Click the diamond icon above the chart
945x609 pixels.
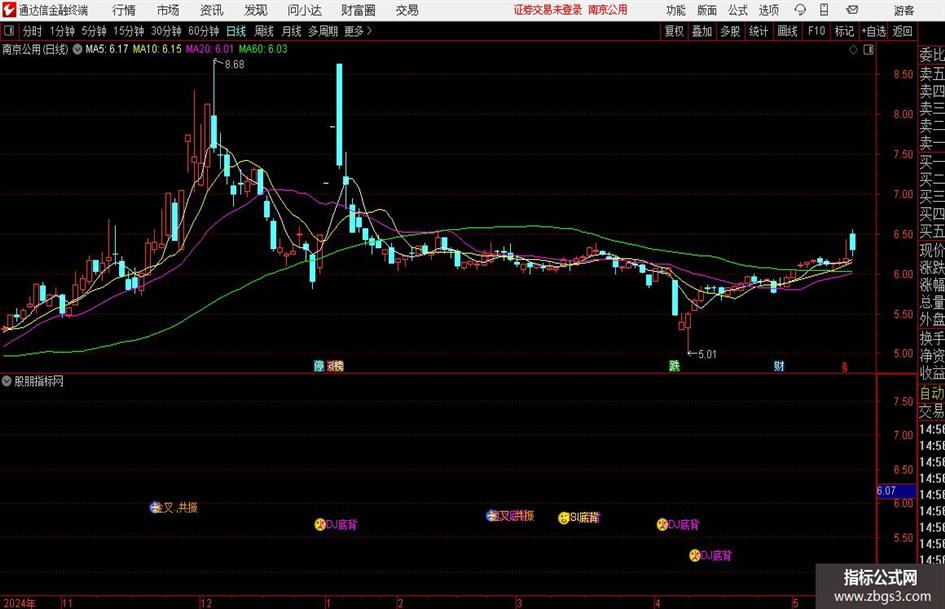point(853,49)
